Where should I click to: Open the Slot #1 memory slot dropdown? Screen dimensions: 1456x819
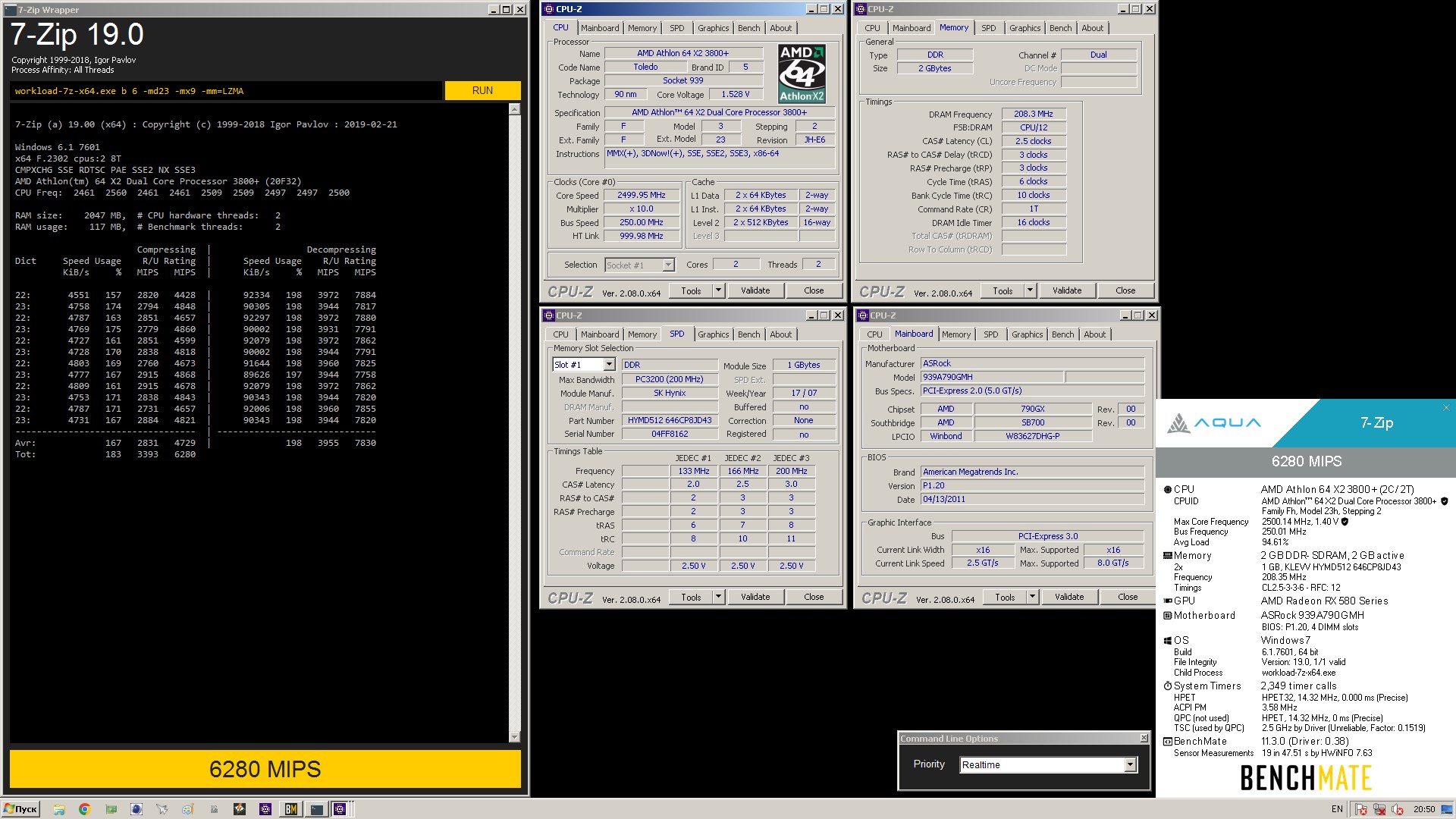609,365
